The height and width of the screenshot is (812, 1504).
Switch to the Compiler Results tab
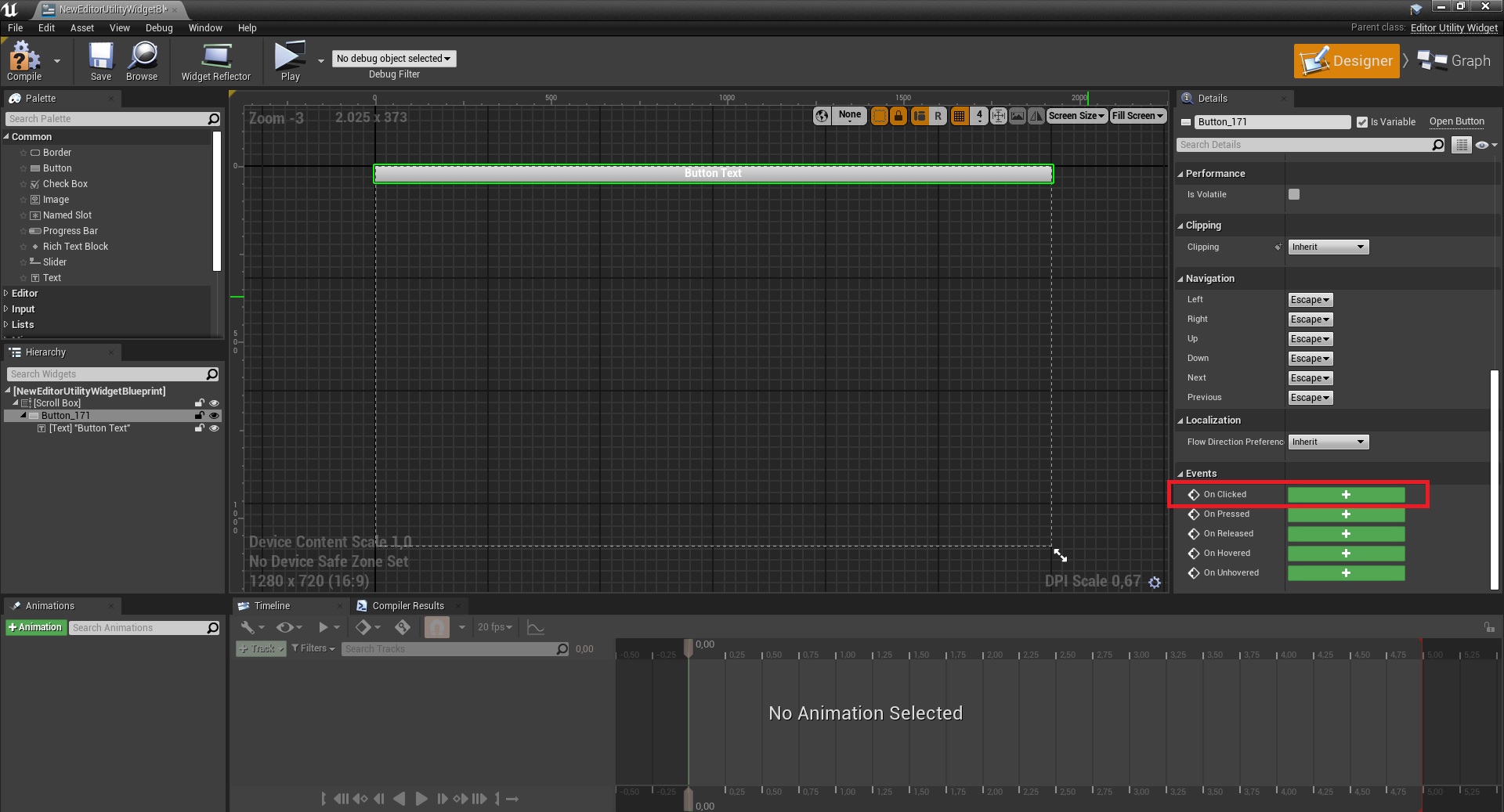407,606
